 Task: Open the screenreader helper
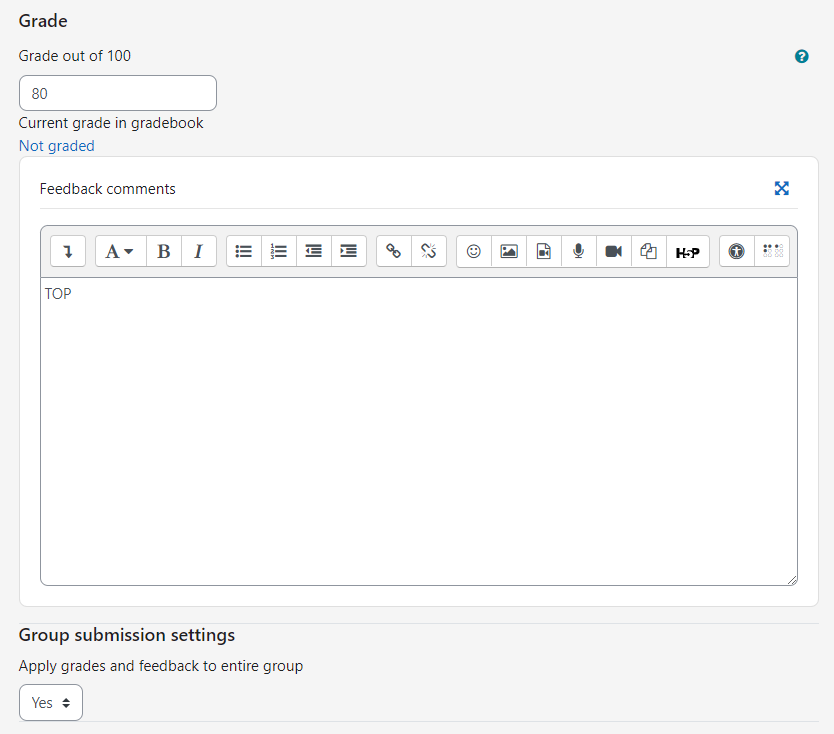772,251
